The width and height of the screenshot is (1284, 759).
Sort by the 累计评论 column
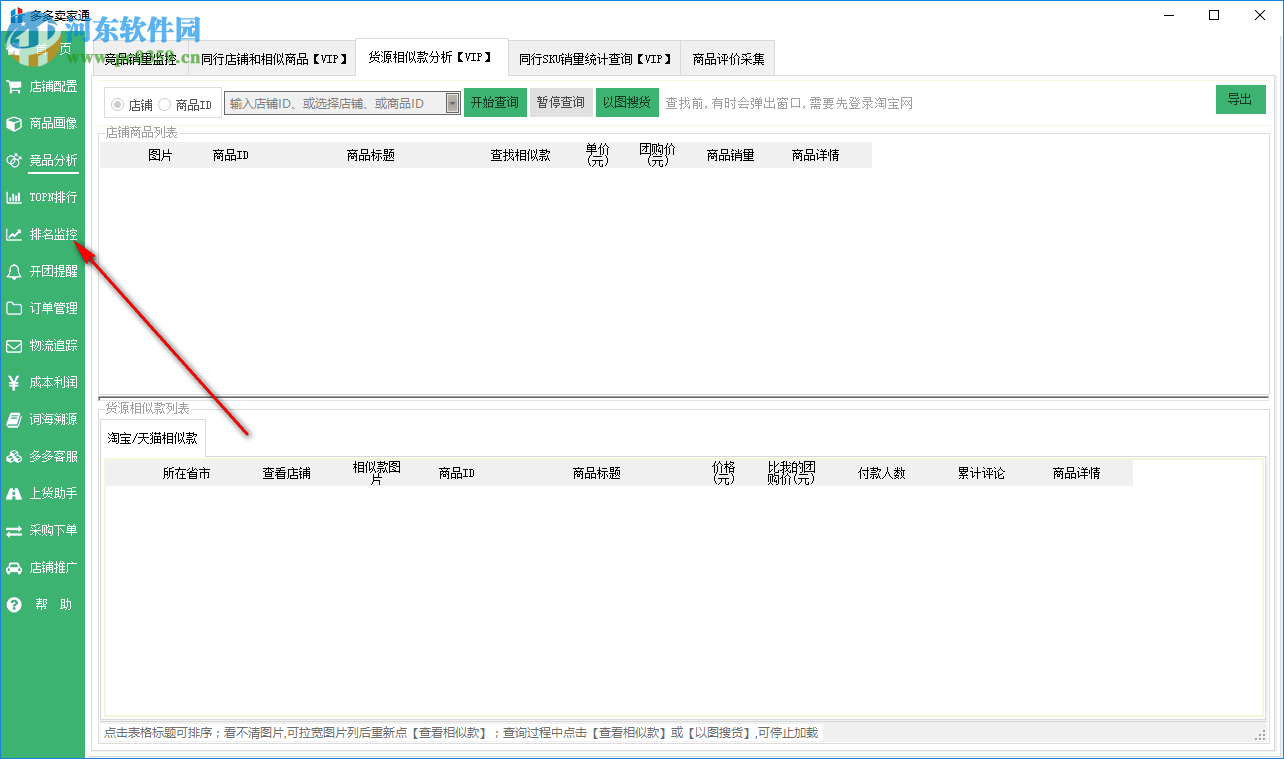tap(981, 473)
